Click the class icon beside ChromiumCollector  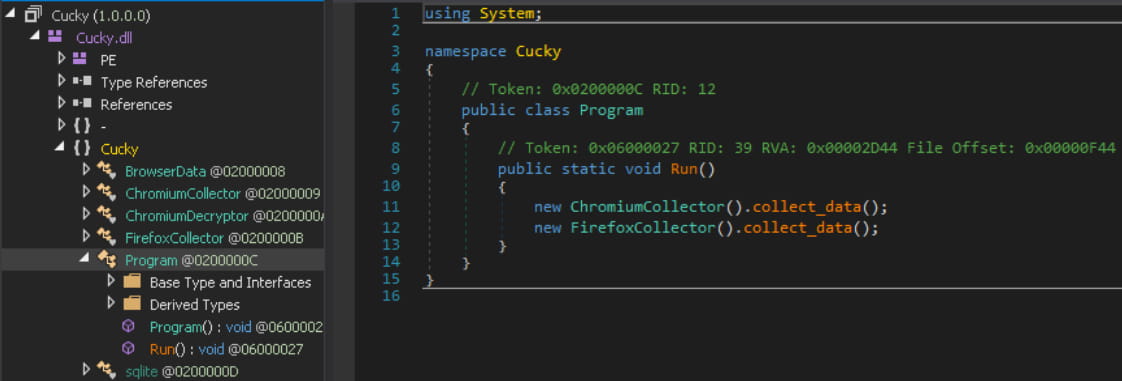tap(107, 193)
